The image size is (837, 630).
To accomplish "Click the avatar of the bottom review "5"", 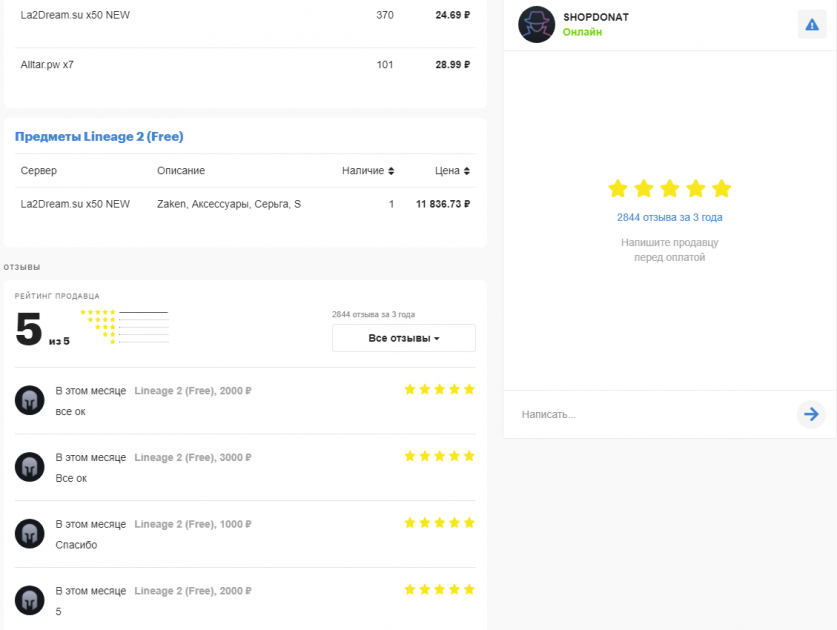I will point(30,600).
